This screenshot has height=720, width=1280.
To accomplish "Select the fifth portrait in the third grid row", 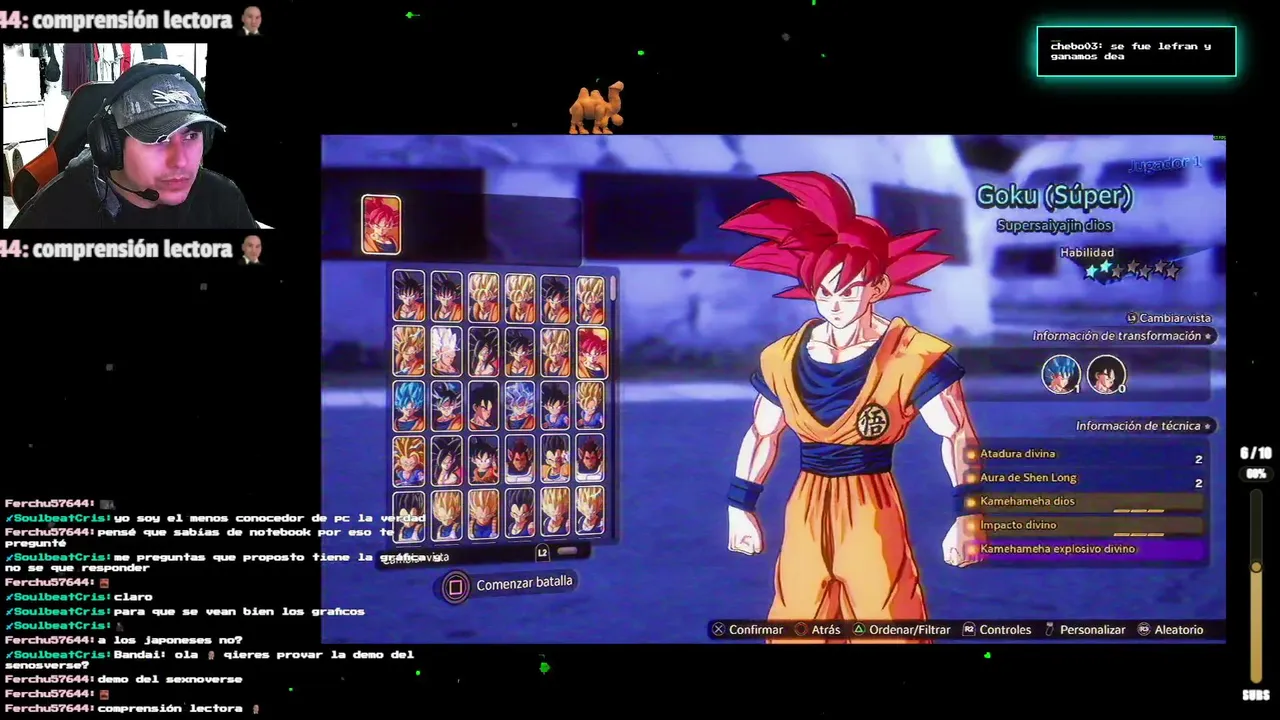I will coord(555,406).
